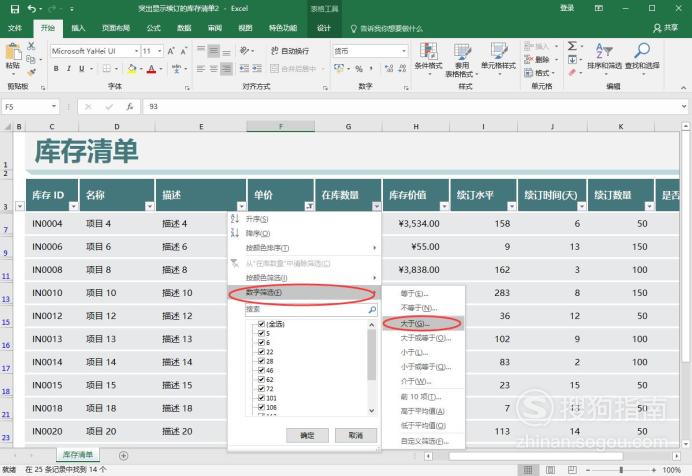Click the insert function fx icon
The width and height of the screenshot is (692, 476).
coord(130,107)
